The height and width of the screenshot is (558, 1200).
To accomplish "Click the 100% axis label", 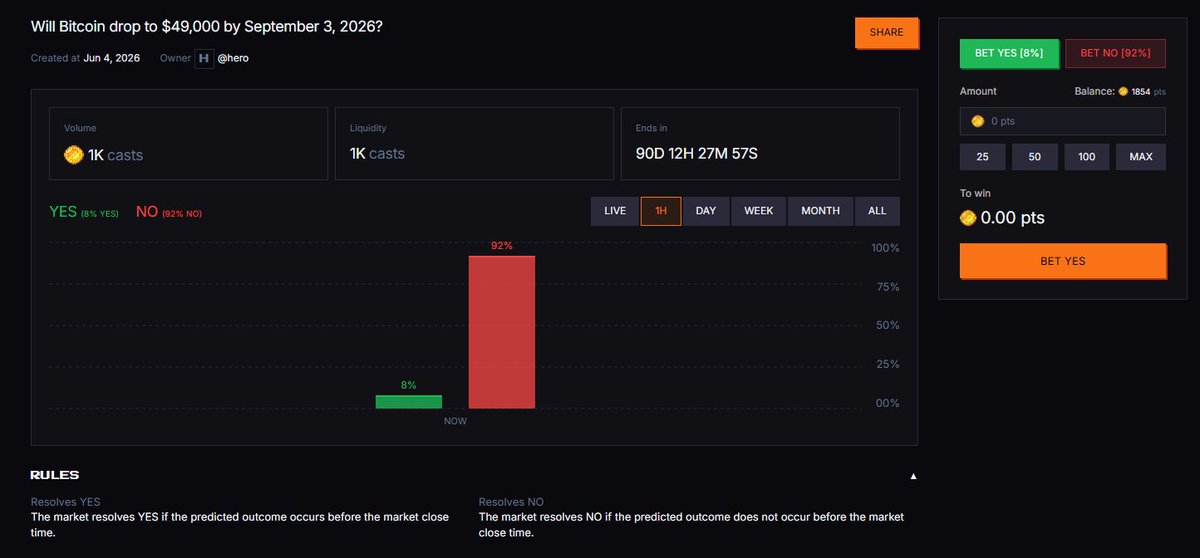I will pos(885,247).
